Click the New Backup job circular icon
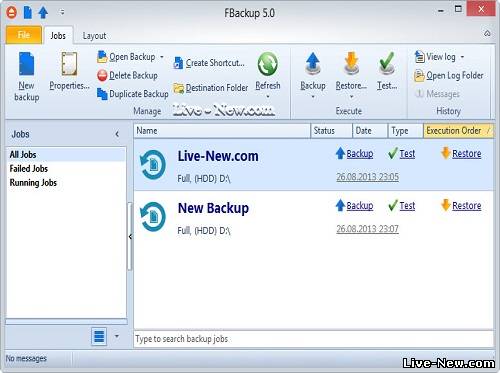 point(153,217)
